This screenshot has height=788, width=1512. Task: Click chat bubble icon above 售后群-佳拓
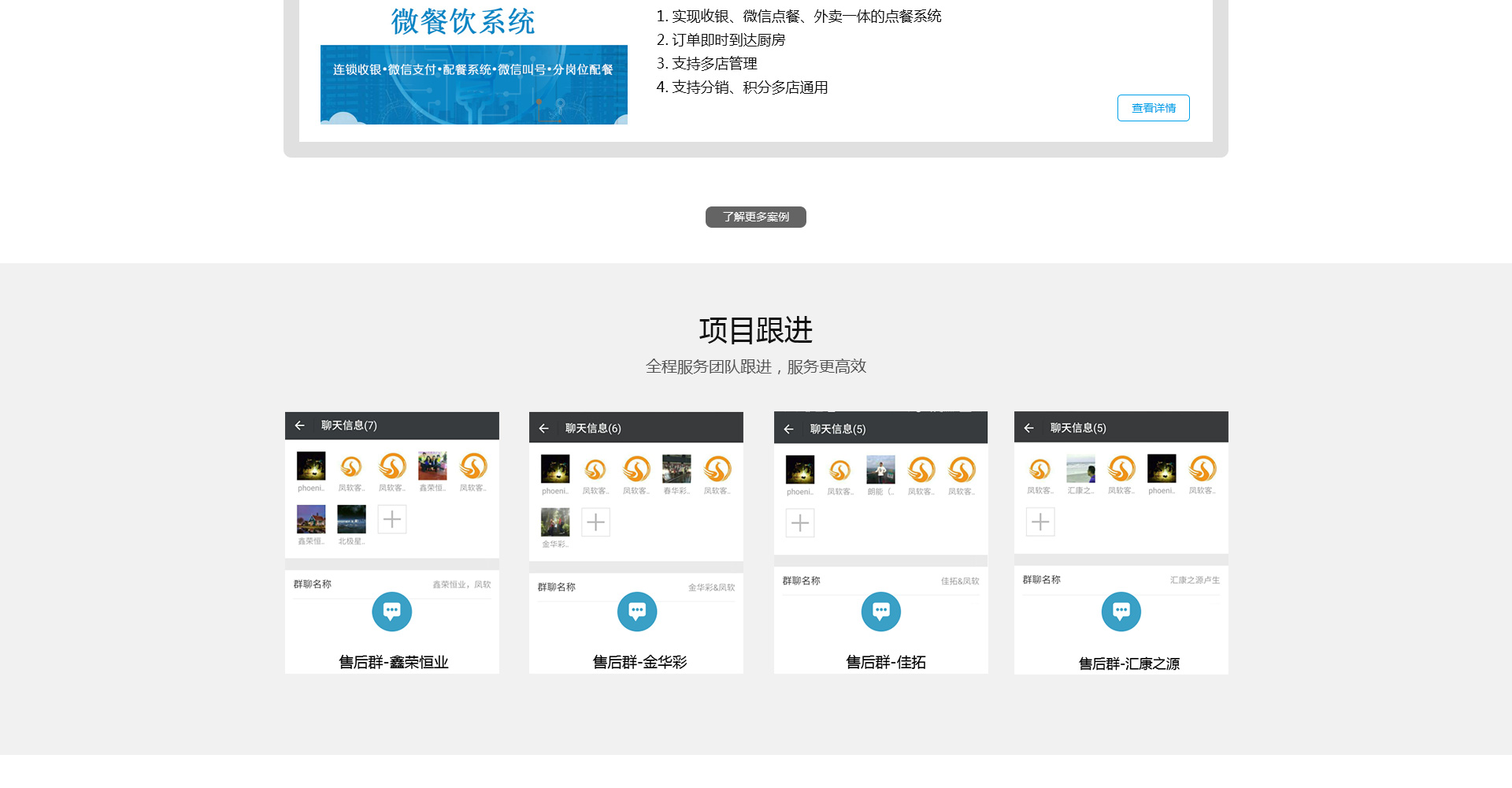pos(881,611)
